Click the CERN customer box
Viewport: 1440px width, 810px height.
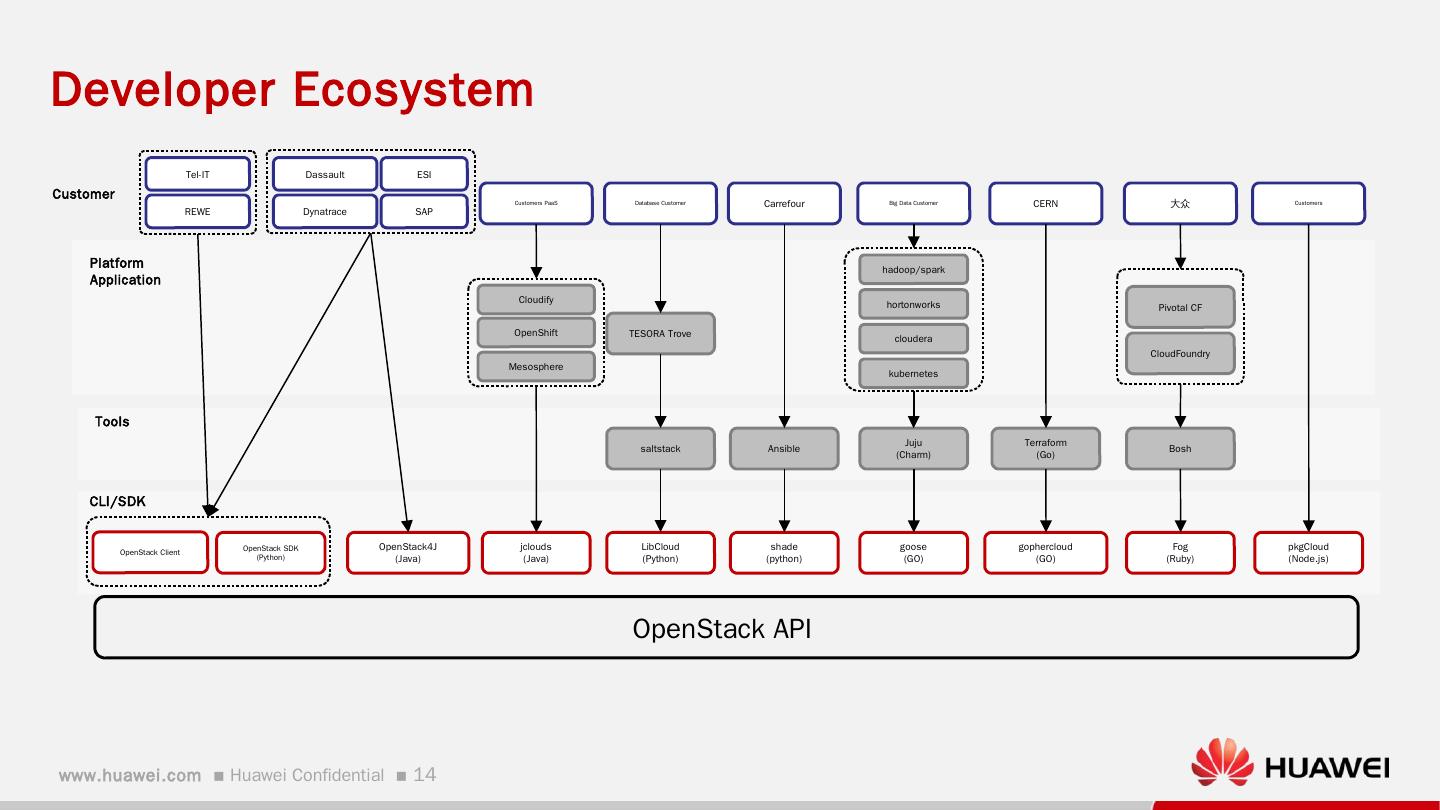point(1045,203)
